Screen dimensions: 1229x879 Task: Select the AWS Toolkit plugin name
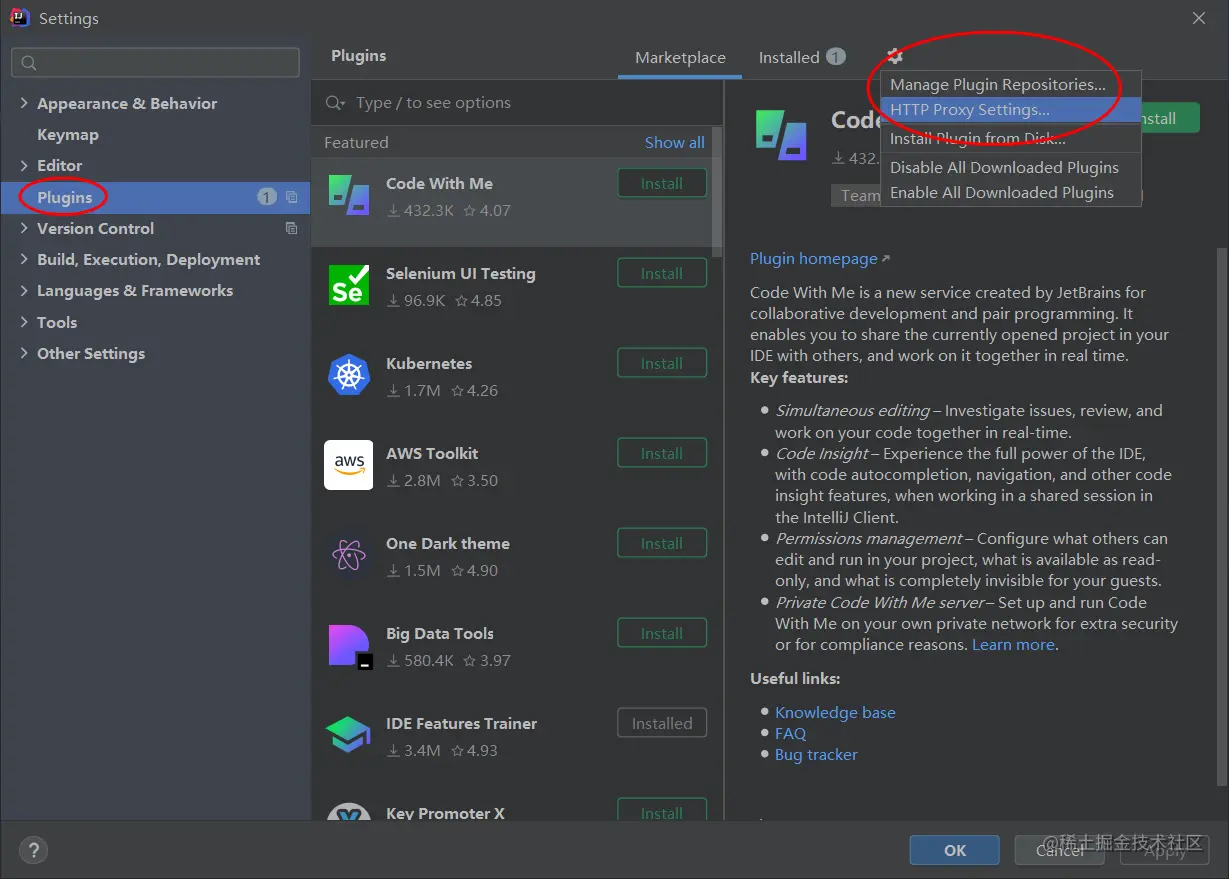pos(432,454)
